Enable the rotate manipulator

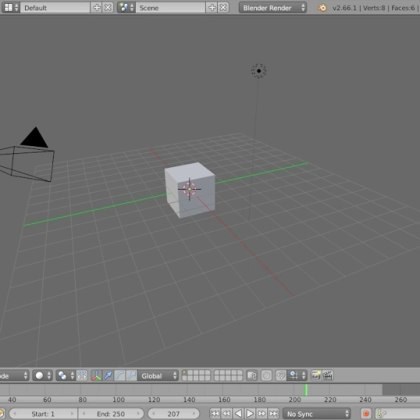point(120,376)
